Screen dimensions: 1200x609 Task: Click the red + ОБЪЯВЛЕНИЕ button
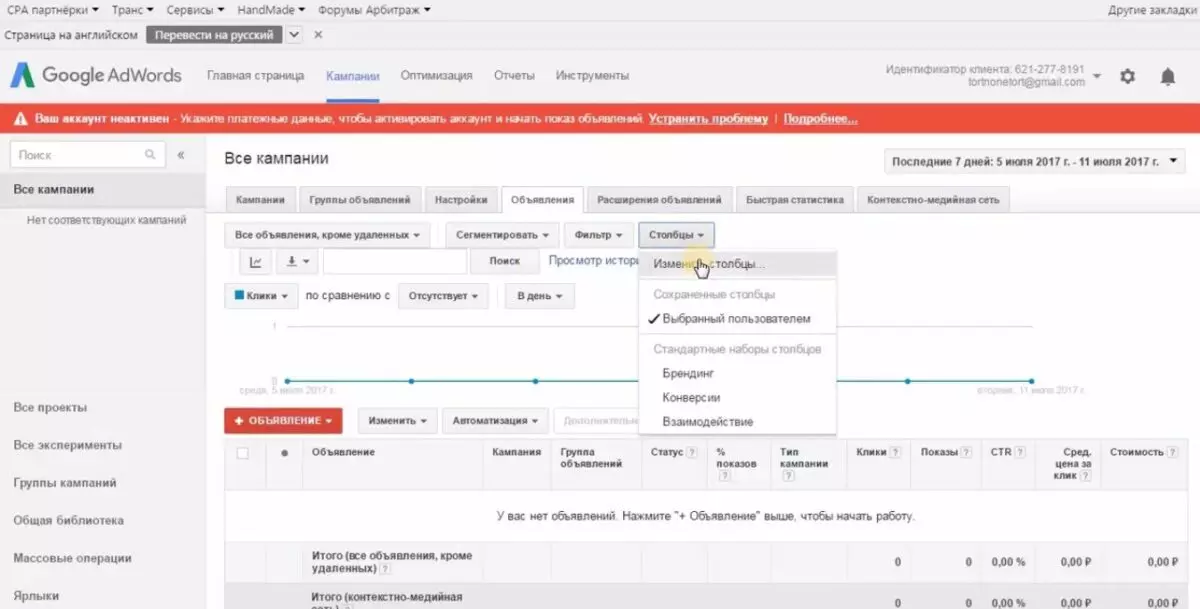pyautogui.click(x=284, y=421)
